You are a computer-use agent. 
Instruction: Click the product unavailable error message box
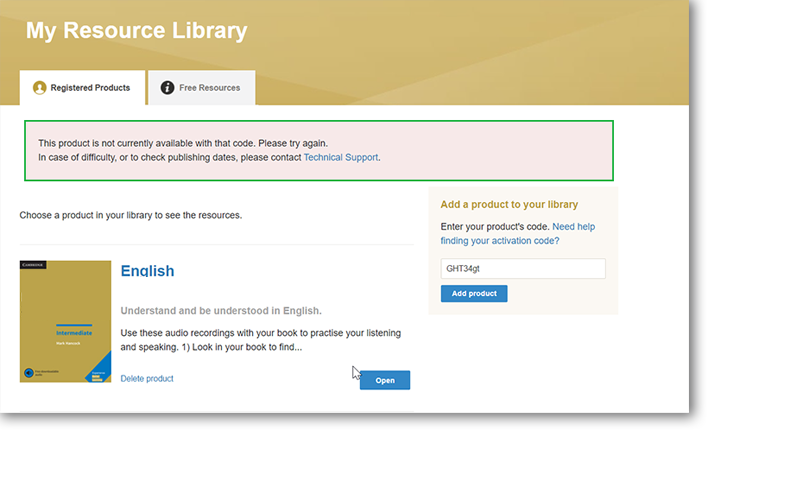point(319,150)
